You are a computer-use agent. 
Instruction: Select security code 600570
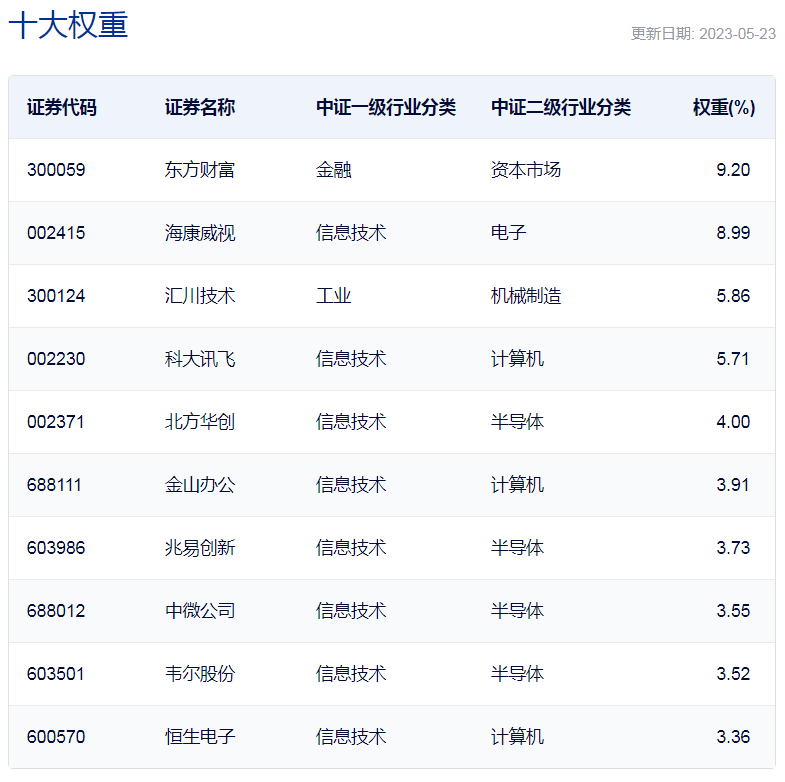56,737
